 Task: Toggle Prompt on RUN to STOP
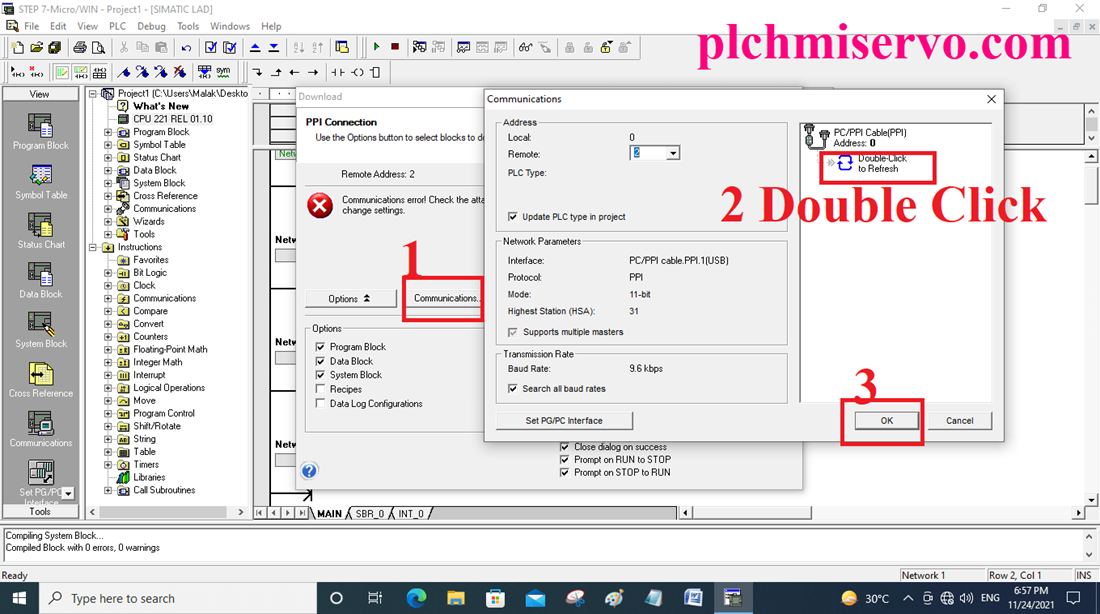pyautogui.click(x=565, y=460)
